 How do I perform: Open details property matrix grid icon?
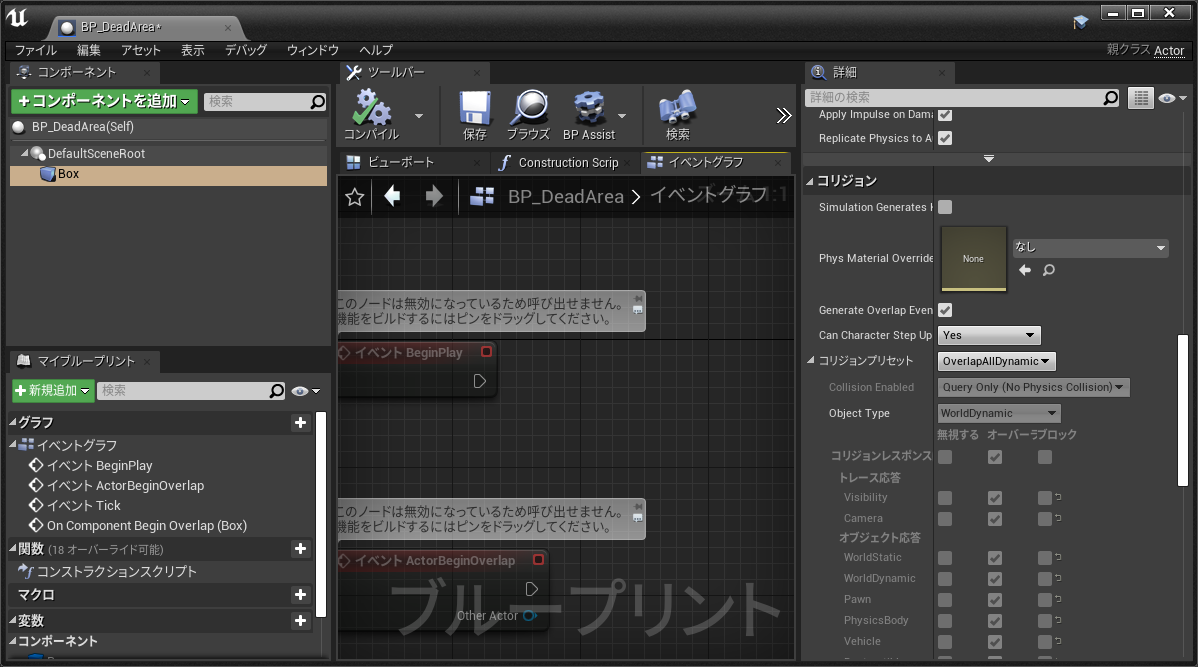pyautogui.click(x=1141, y=98)
